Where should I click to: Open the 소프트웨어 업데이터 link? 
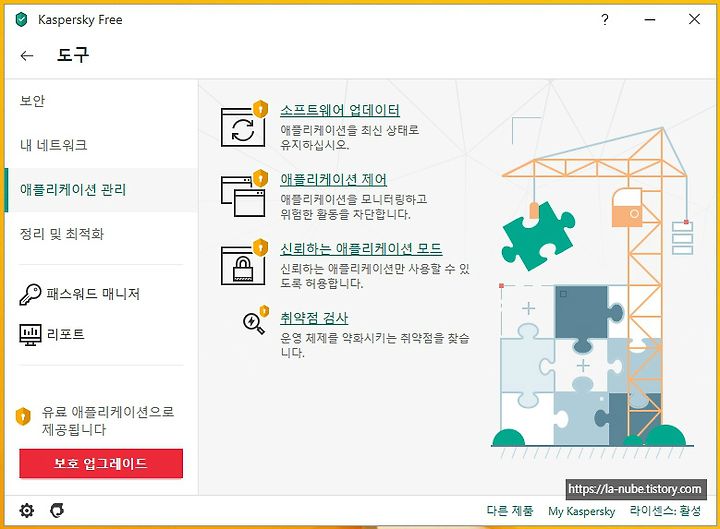pos(340,110)
